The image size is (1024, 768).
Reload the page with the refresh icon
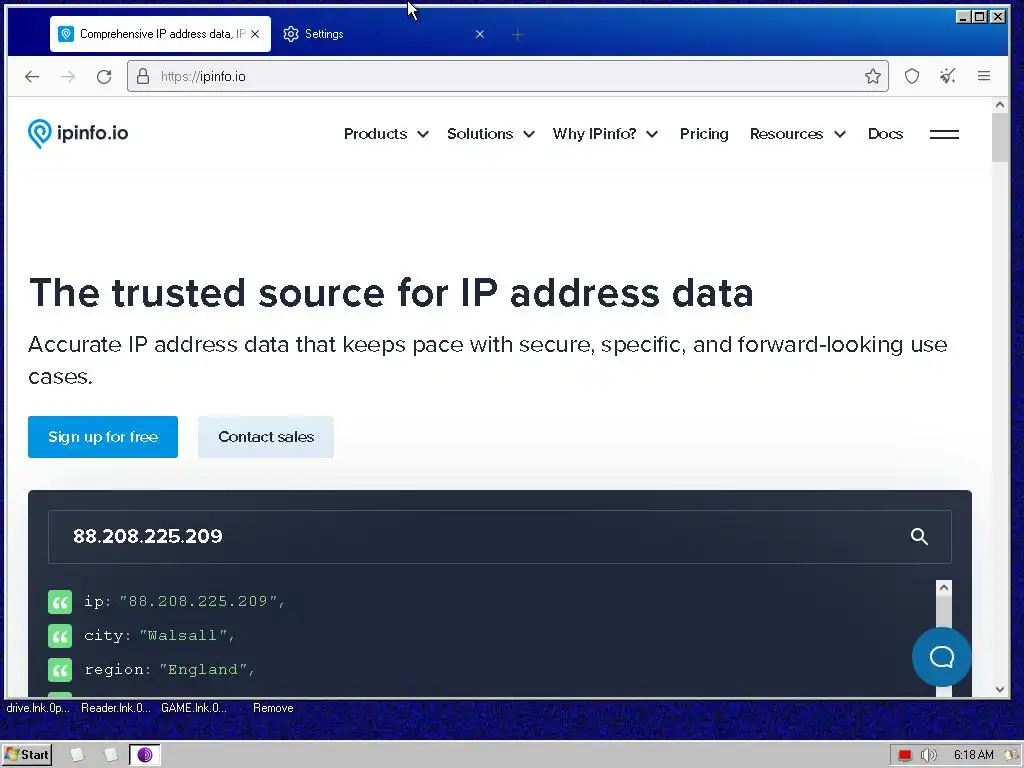point(104,76)
